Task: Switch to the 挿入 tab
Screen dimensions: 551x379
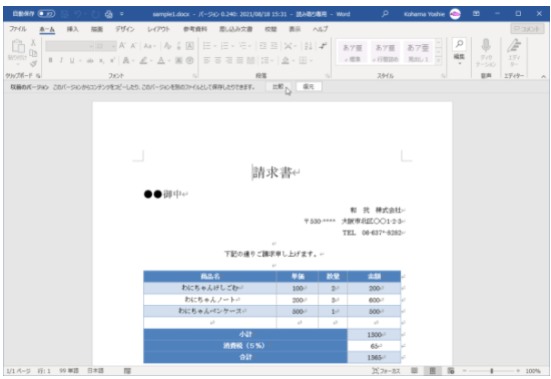Action: pyautogui.click(x=72, y=29)
